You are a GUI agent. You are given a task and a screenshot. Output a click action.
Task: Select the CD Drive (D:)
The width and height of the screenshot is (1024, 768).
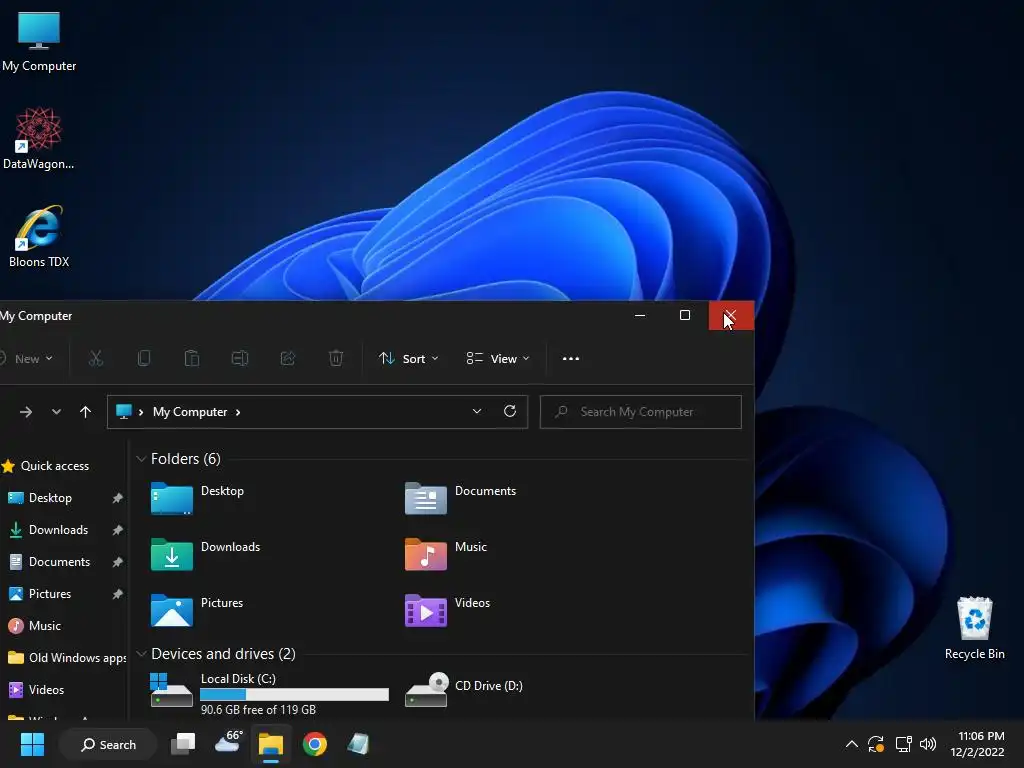click(x=464, y=690)
